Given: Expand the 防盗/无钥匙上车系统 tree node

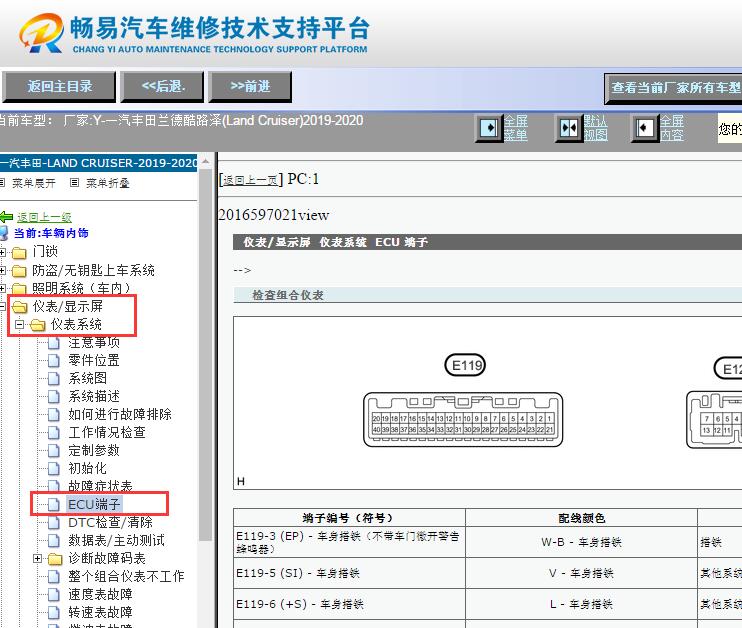Looking at the screenshot, I should click(x=2, y=271).
